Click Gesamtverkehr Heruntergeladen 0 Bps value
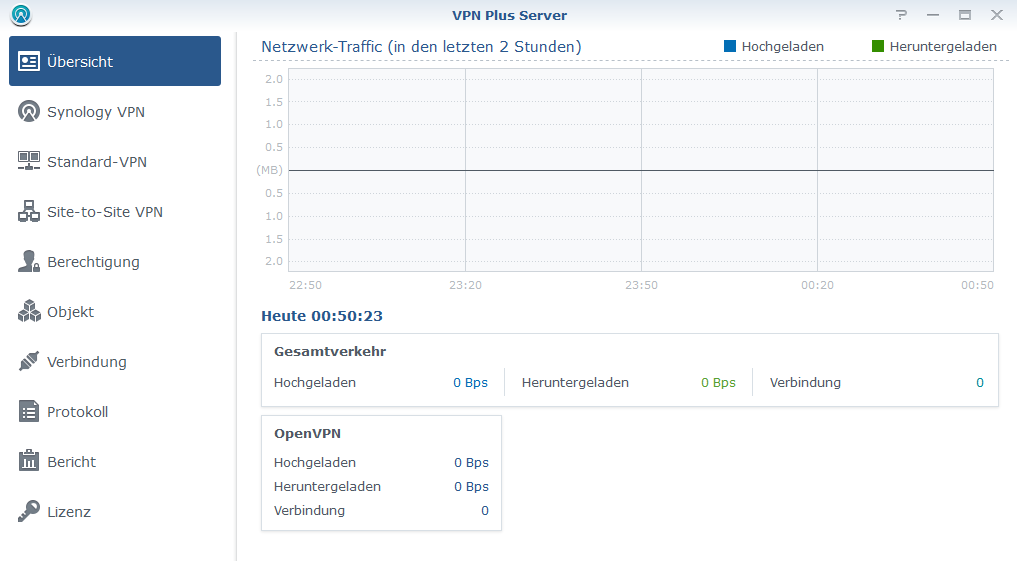This screenshot has width=1017, height=561. click(718, 383)
